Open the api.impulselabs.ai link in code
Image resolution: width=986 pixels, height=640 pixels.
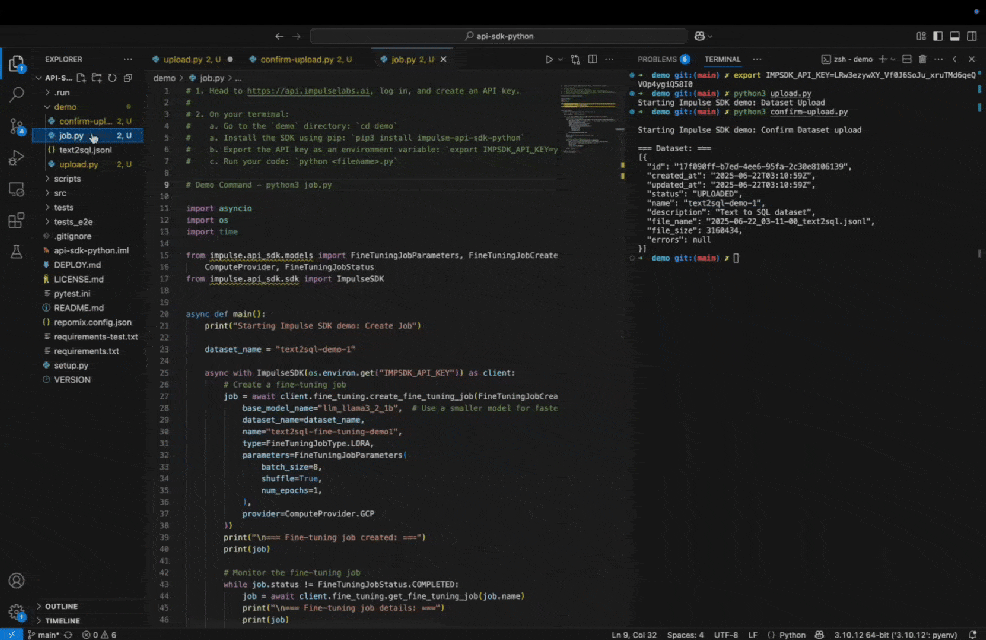point(308,91)
